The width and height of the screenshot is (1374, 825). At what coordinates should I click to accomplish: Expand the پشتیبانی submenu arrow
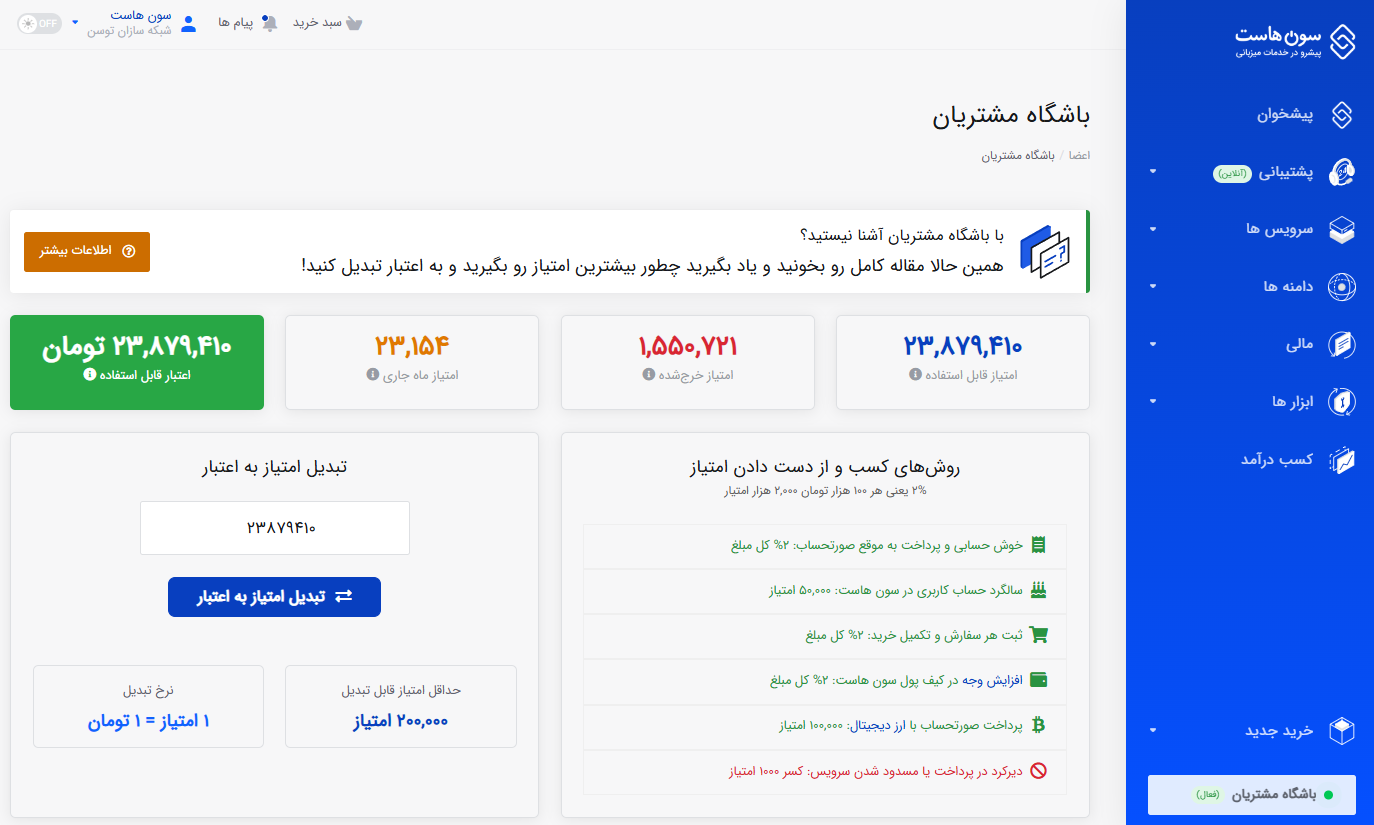click(x=1153, y=172)
